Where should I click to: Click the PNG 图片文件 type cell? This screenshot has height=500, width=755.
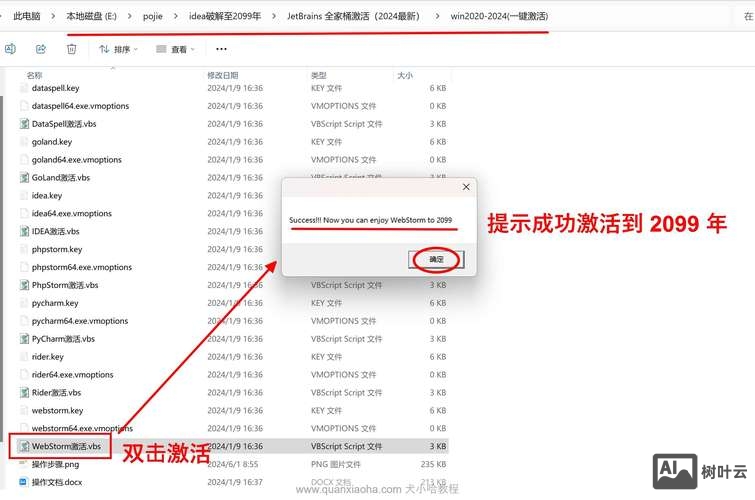click(x=336, y=464)
